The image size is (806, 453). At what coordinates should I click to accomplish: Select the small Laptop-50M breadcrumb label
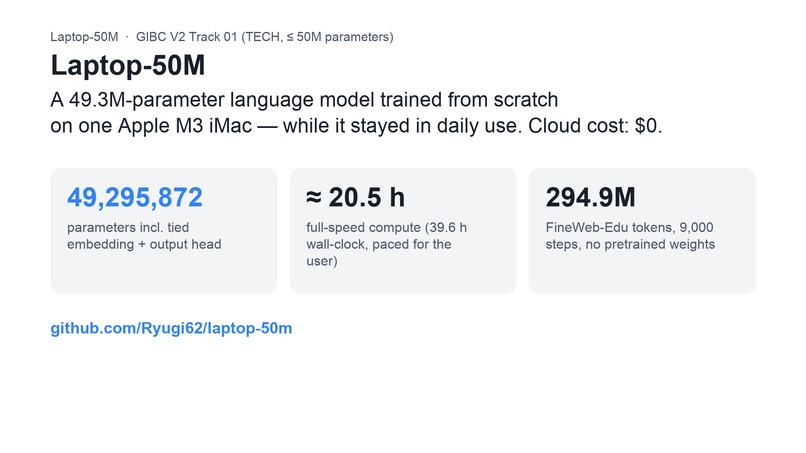pos(84,37)
